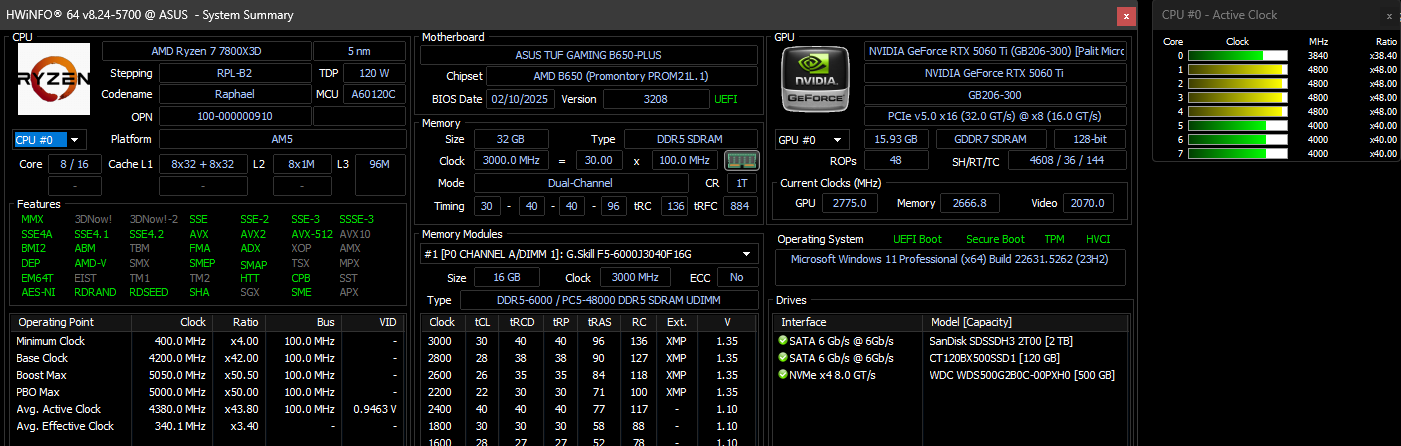Image resolution: width=1401 pixels, height=446 pixels.
Task: Click the Core 4 clock bar
Action: point(1238,112)
